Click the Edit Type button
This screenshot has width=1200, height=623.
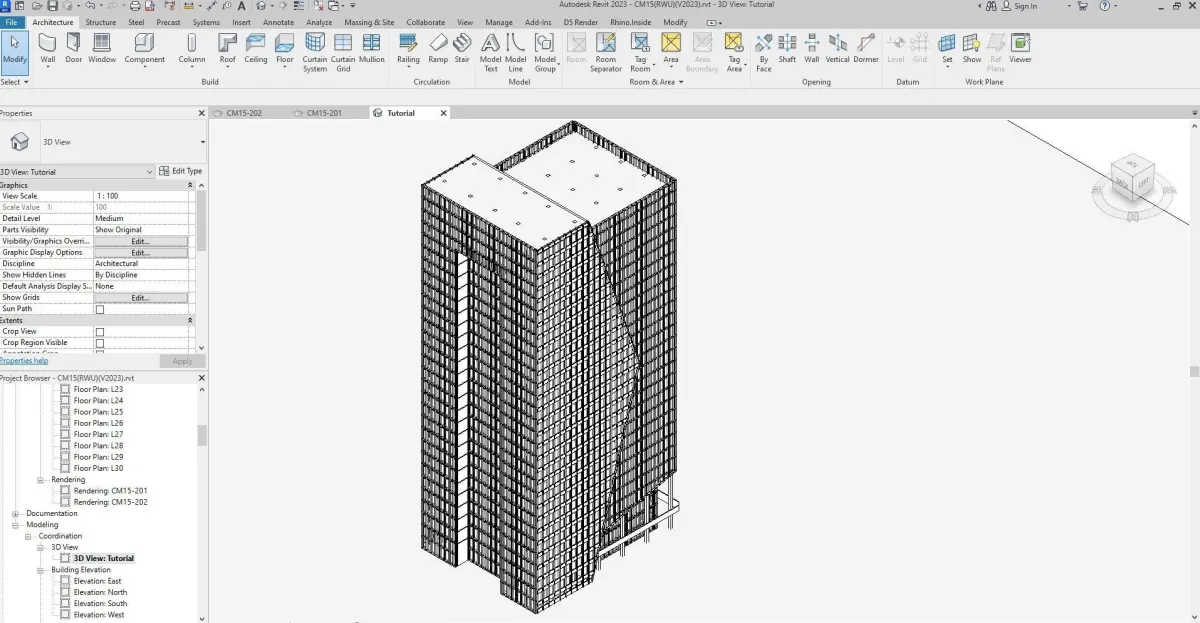(181, 171)
